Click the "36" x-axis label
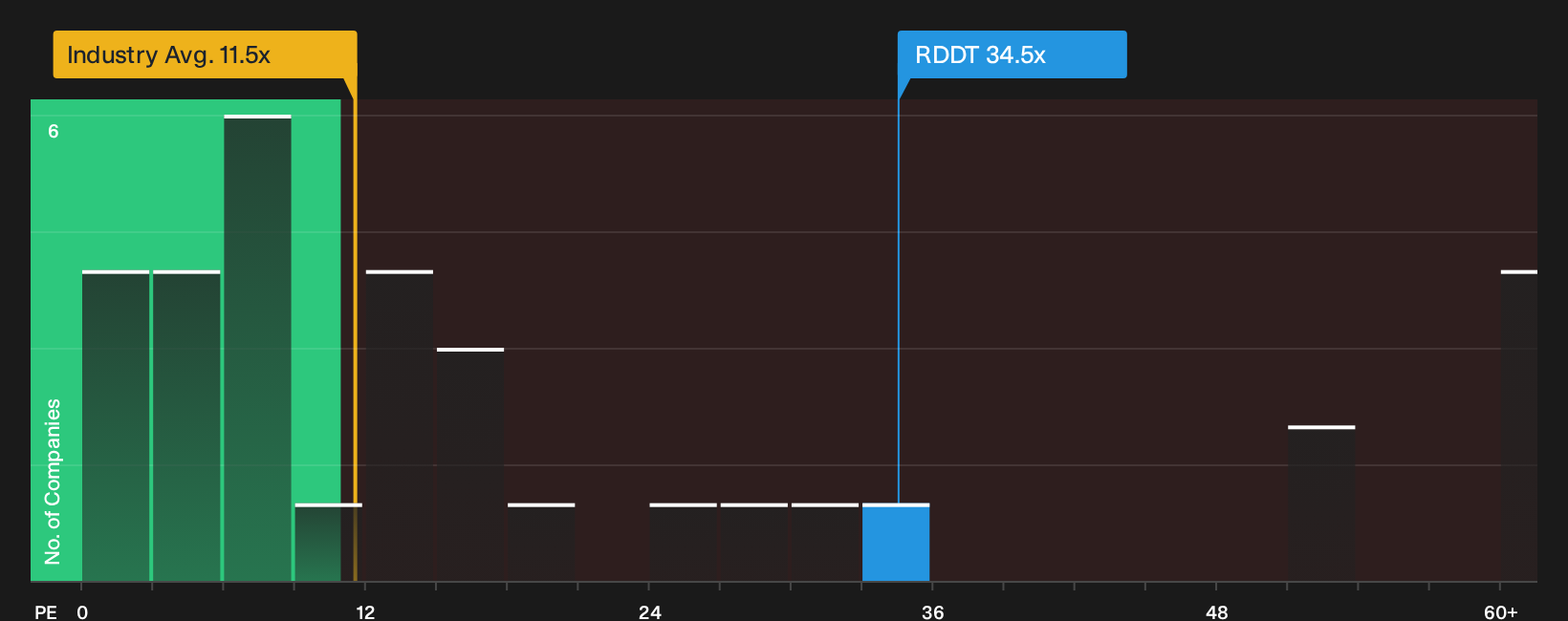1568x621 pixels. pos(933,611)
